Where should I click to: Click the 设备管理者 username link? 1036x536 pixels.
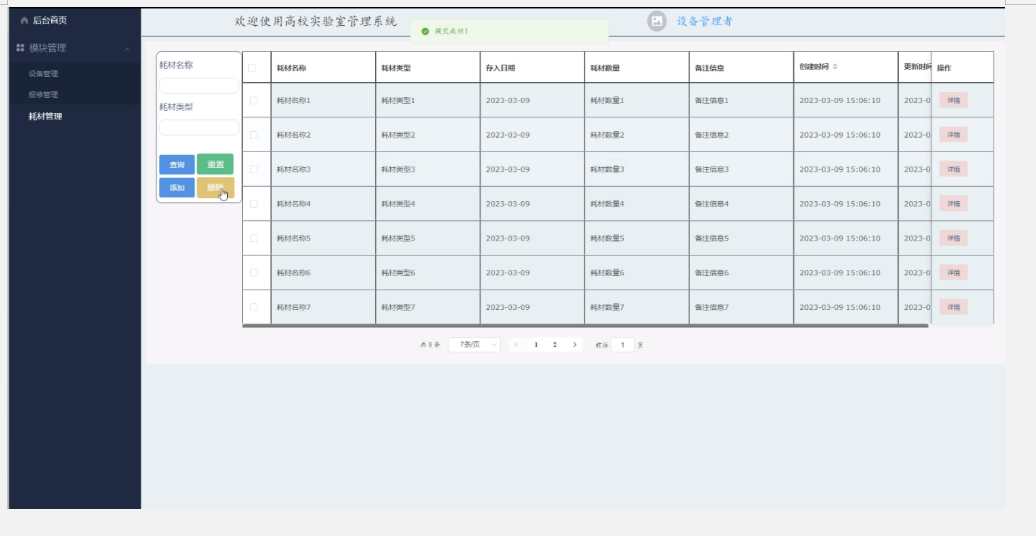[x=705, y=21]
